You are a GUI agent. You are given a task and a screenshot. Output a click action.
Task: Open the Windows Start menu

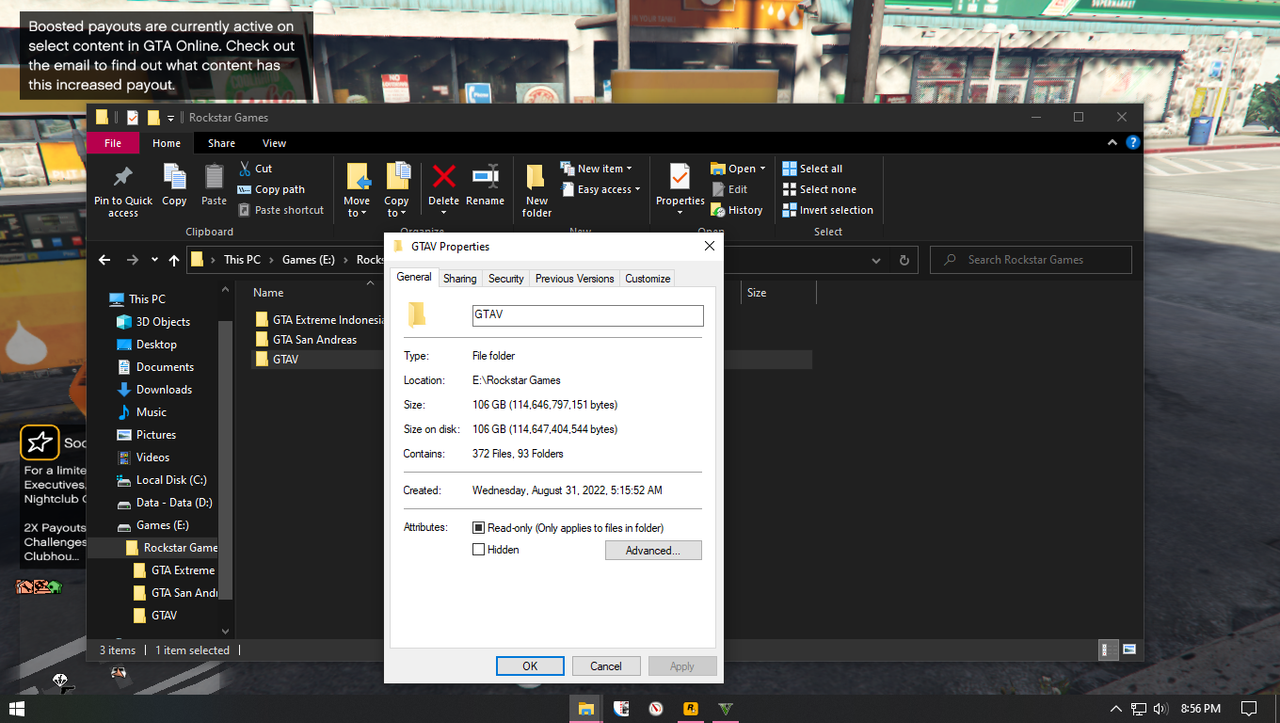(x=17, y=708)
